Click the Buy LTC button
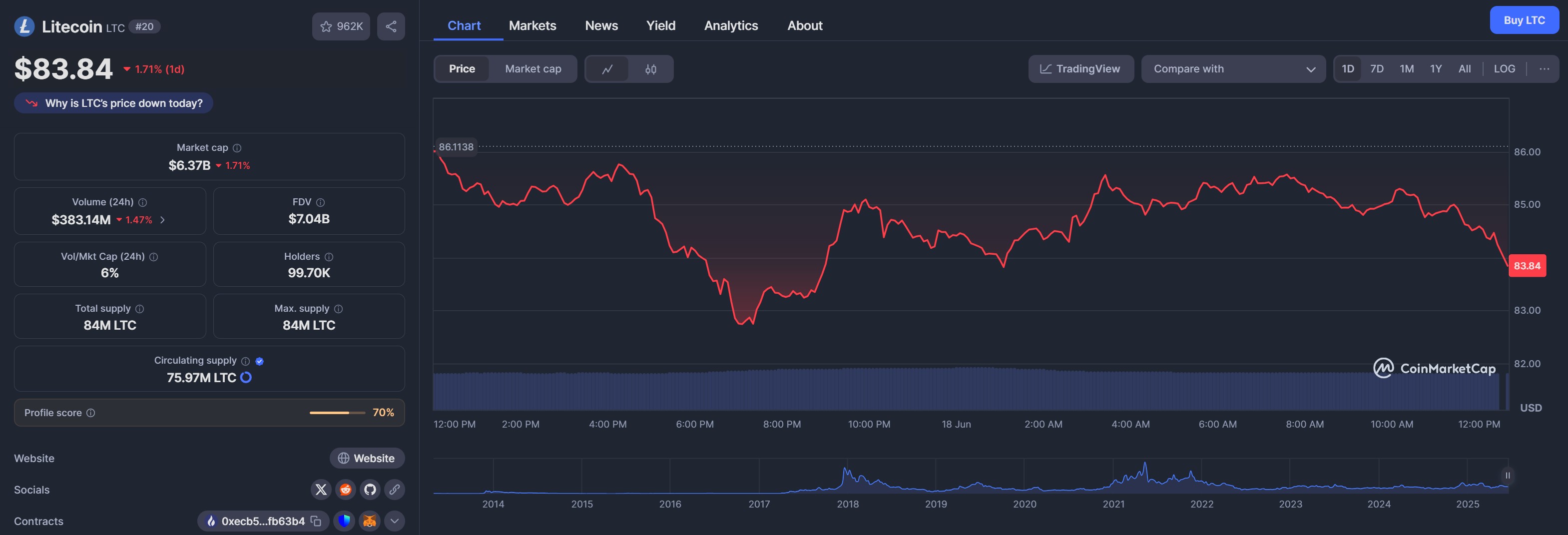This screenshot has height=535, width=1568. click(x=1524, y=20)
